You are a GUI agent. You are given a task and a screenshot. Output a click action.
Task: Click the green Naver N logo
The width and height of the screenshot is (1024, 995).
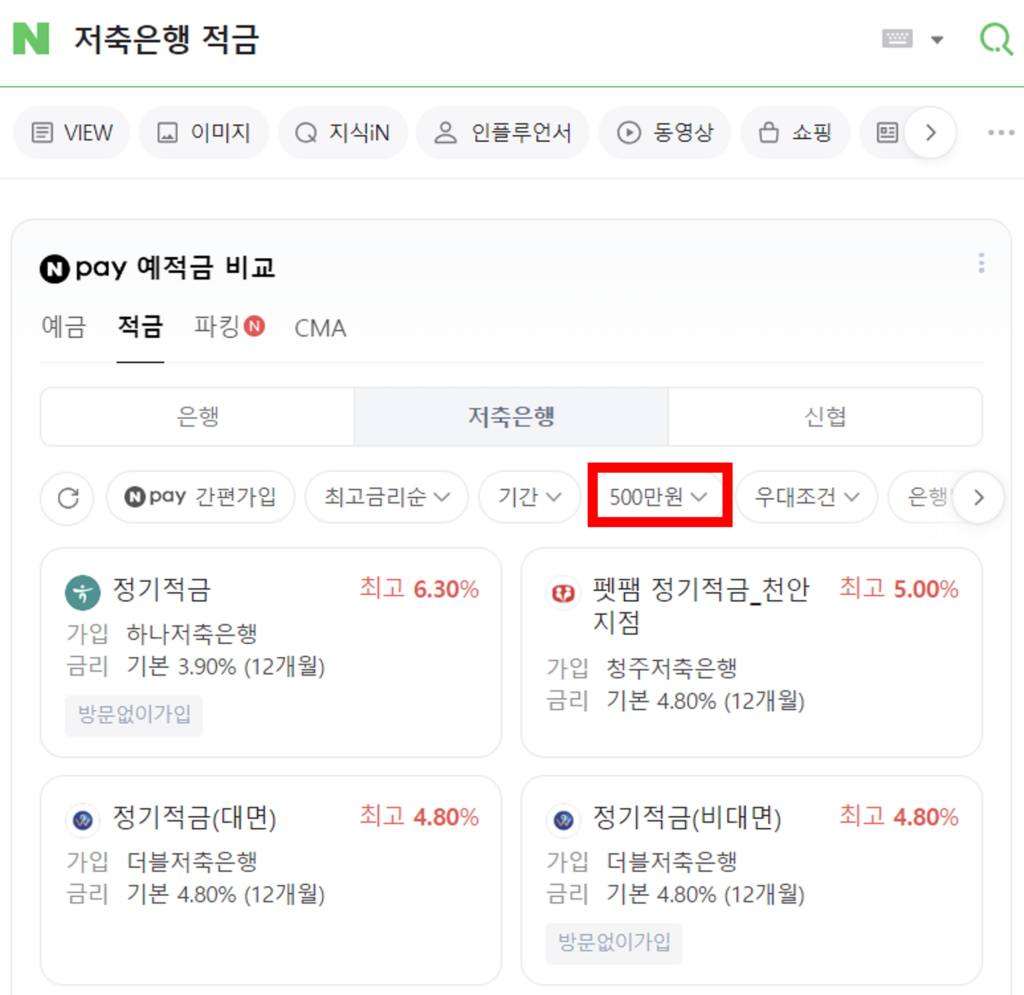pyautogui.click(x=31, y=39)
